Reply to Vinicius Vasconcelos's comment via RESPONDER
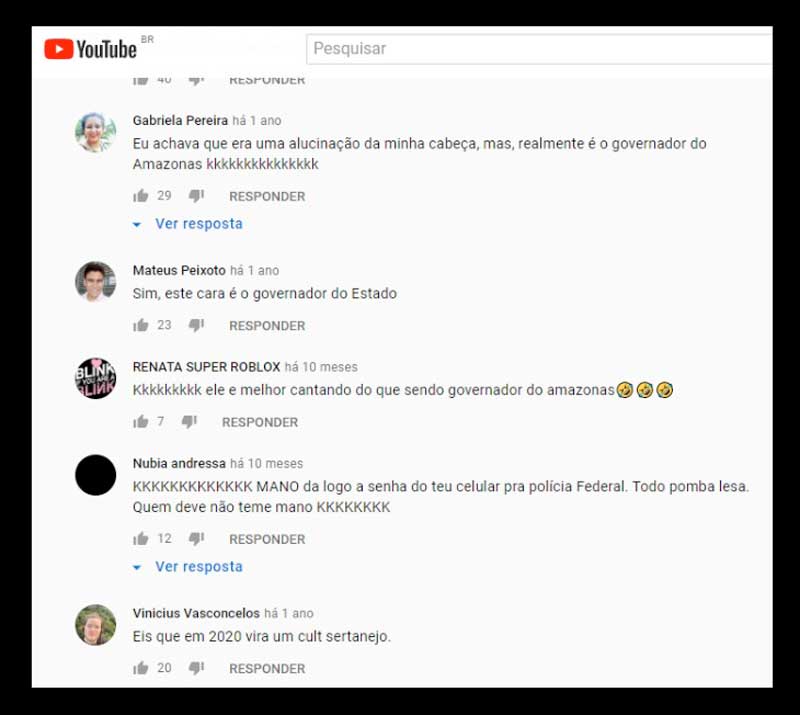The width and height of the screenshot is (800, 715). click(267, 669)
